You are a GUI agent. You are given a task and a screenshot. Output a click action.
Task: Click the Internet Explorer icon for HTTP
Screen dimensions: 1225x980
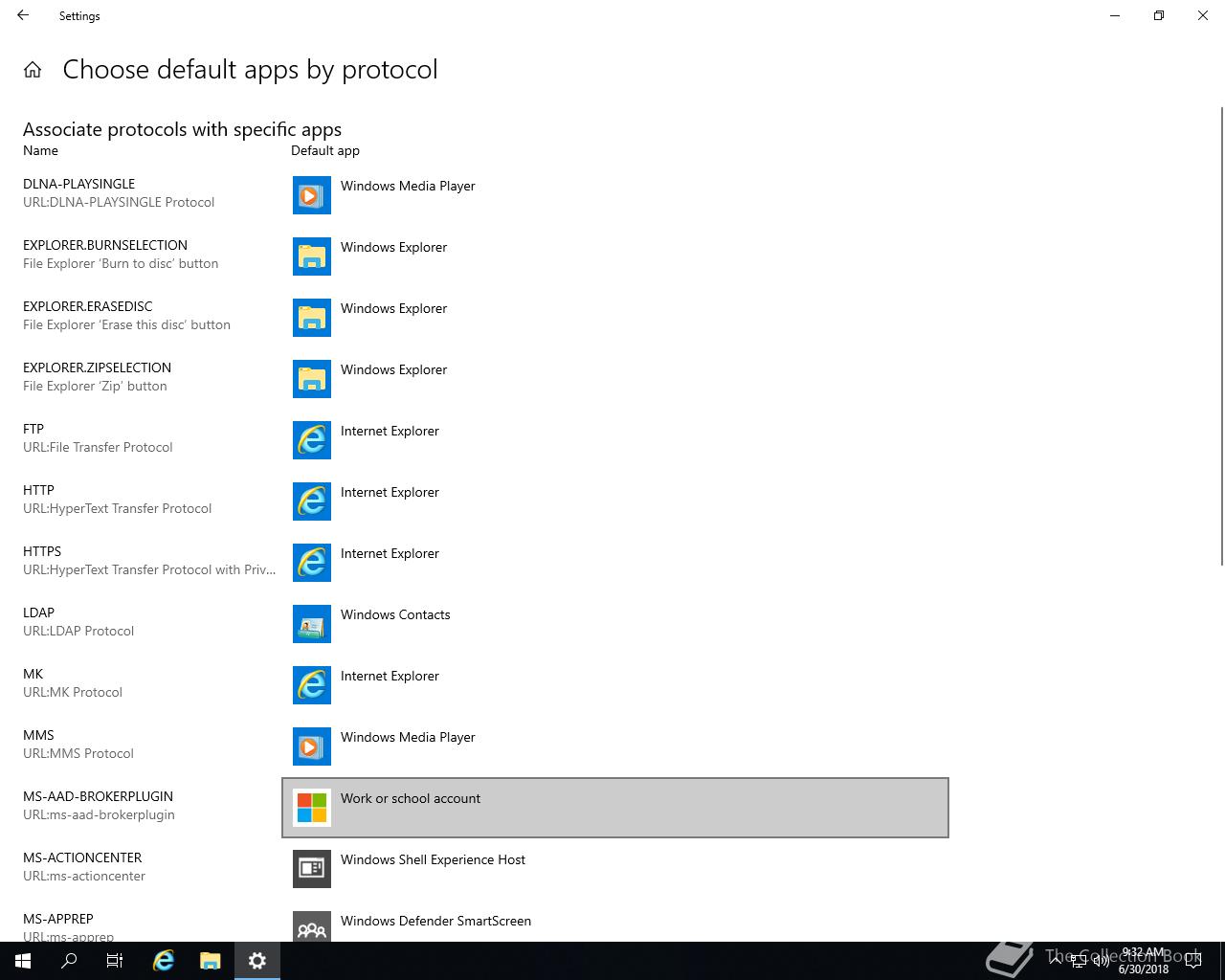pos(312,501)
